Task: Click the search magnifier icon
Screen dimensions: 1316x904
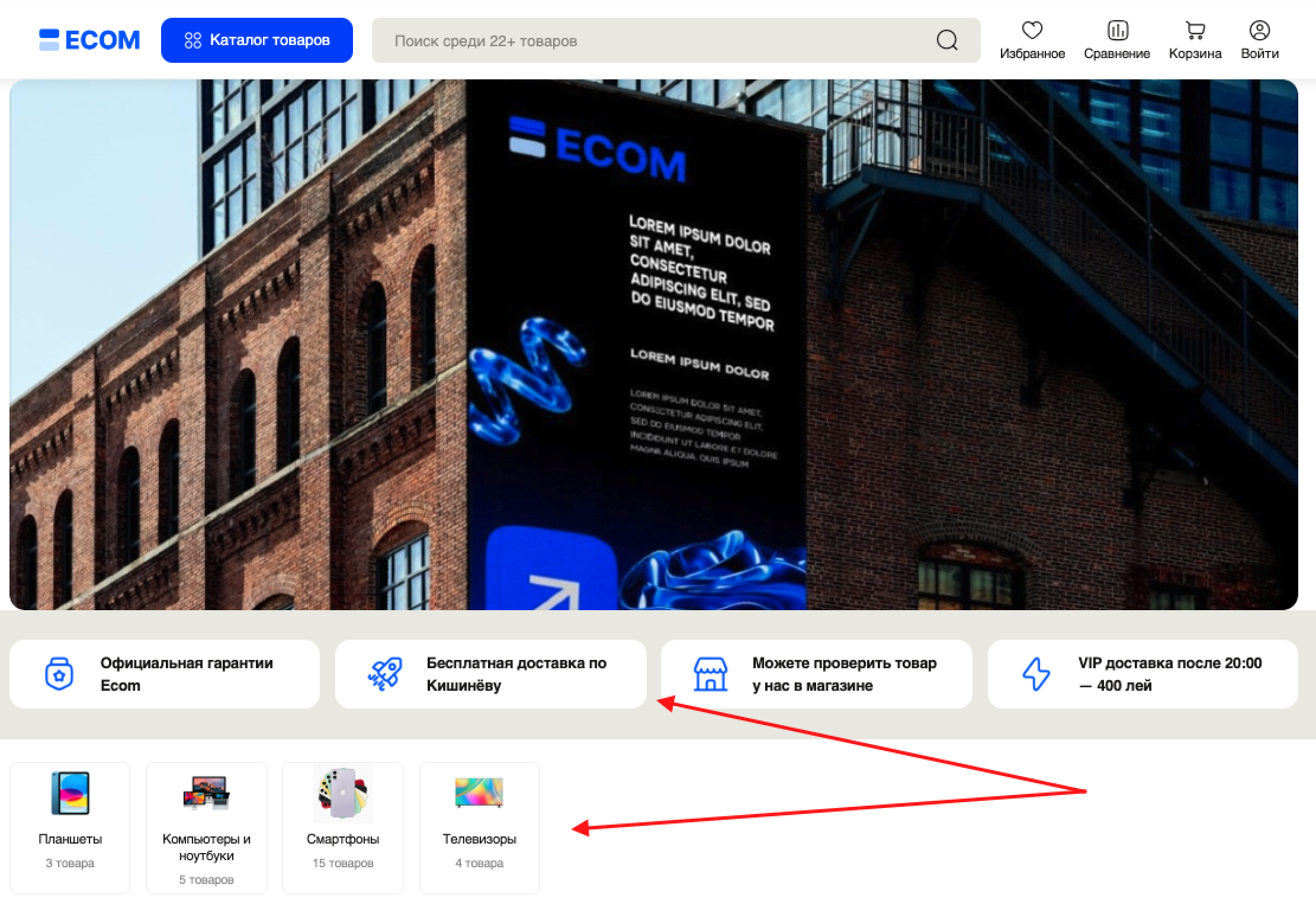Action: point(946,40)
